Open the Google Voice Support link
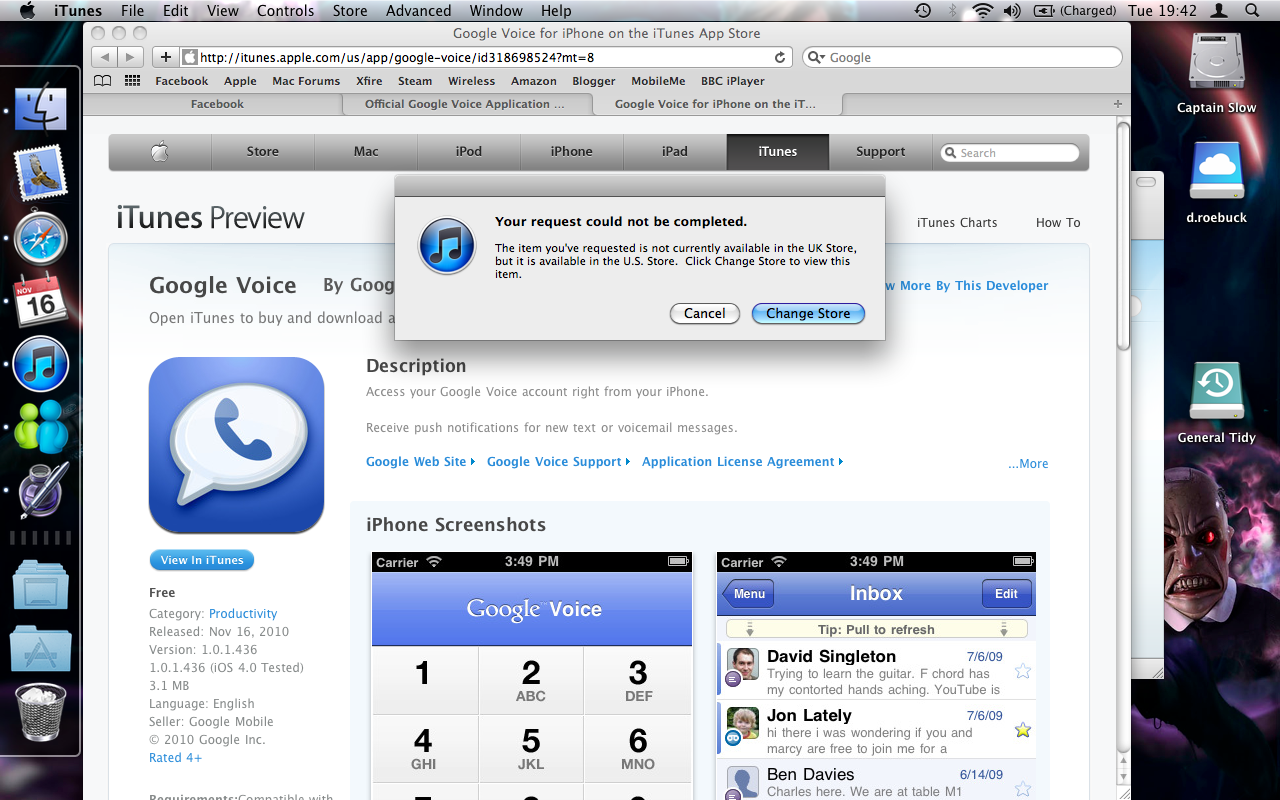 pos(558,462)
